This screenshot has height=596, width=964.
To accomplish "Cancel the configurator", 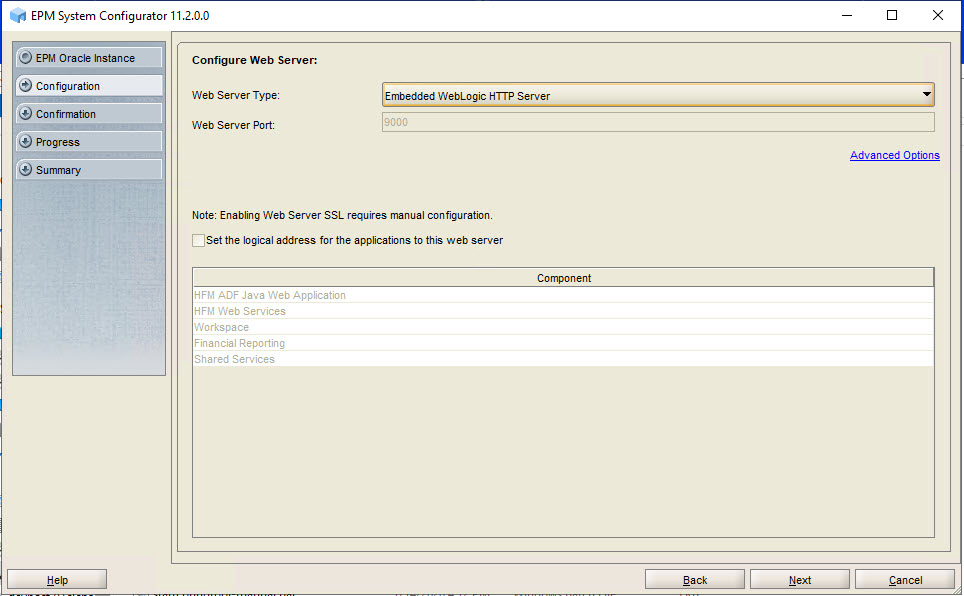I will pyautogui.click(x=905, y=579).
